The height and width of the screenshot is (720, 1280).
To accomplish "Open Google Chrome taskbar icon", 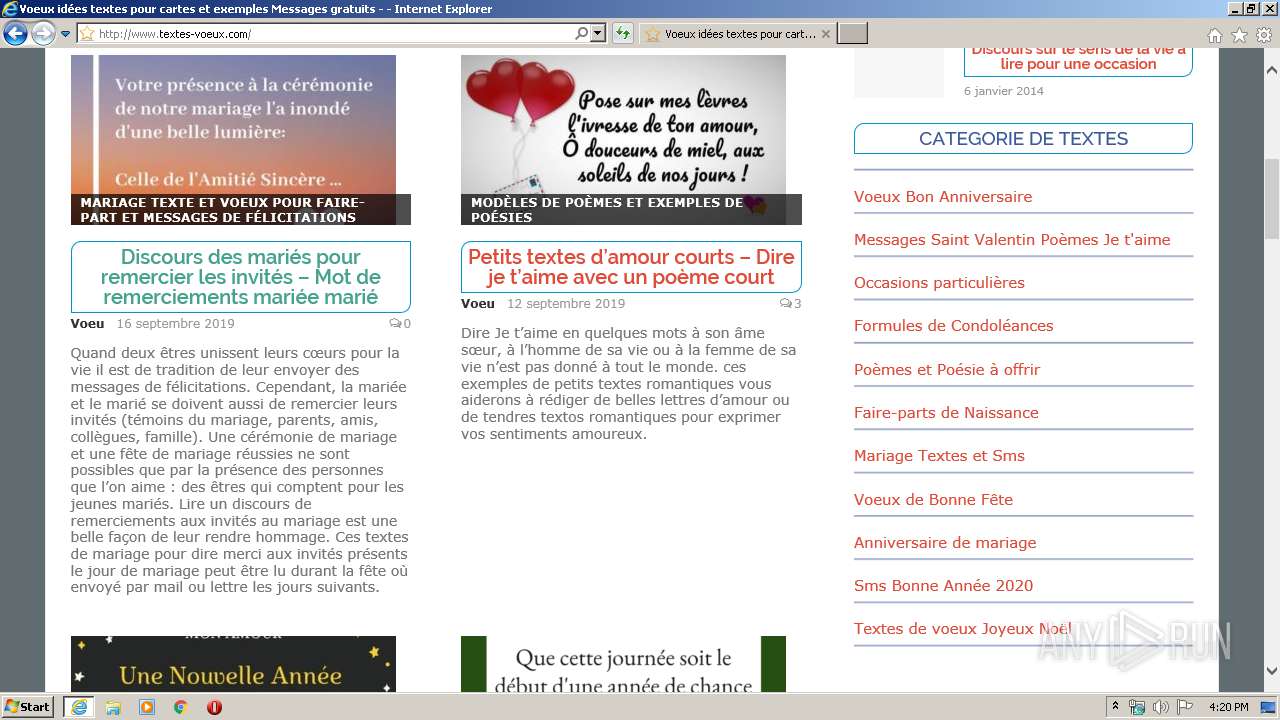I will [181, 707].
